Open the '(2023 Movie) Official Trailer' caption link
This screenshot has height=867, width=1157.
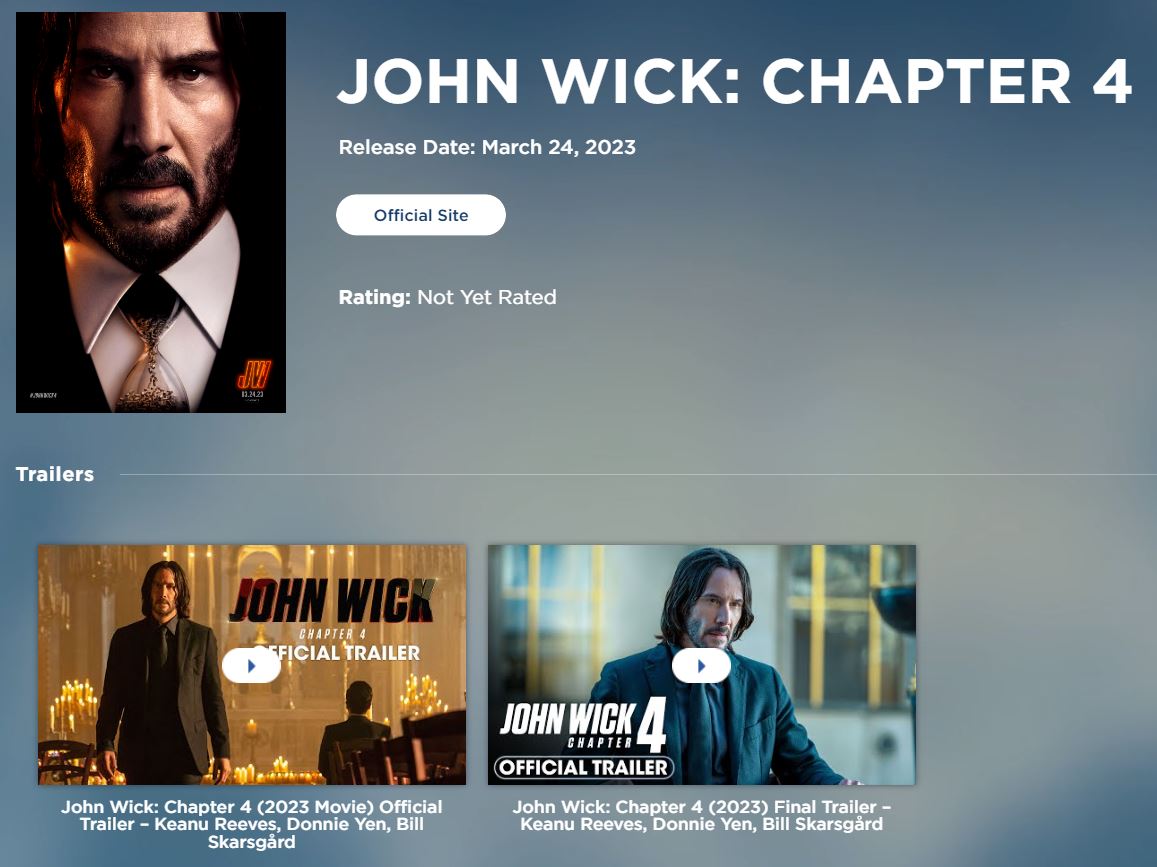(x=252, y=824)
